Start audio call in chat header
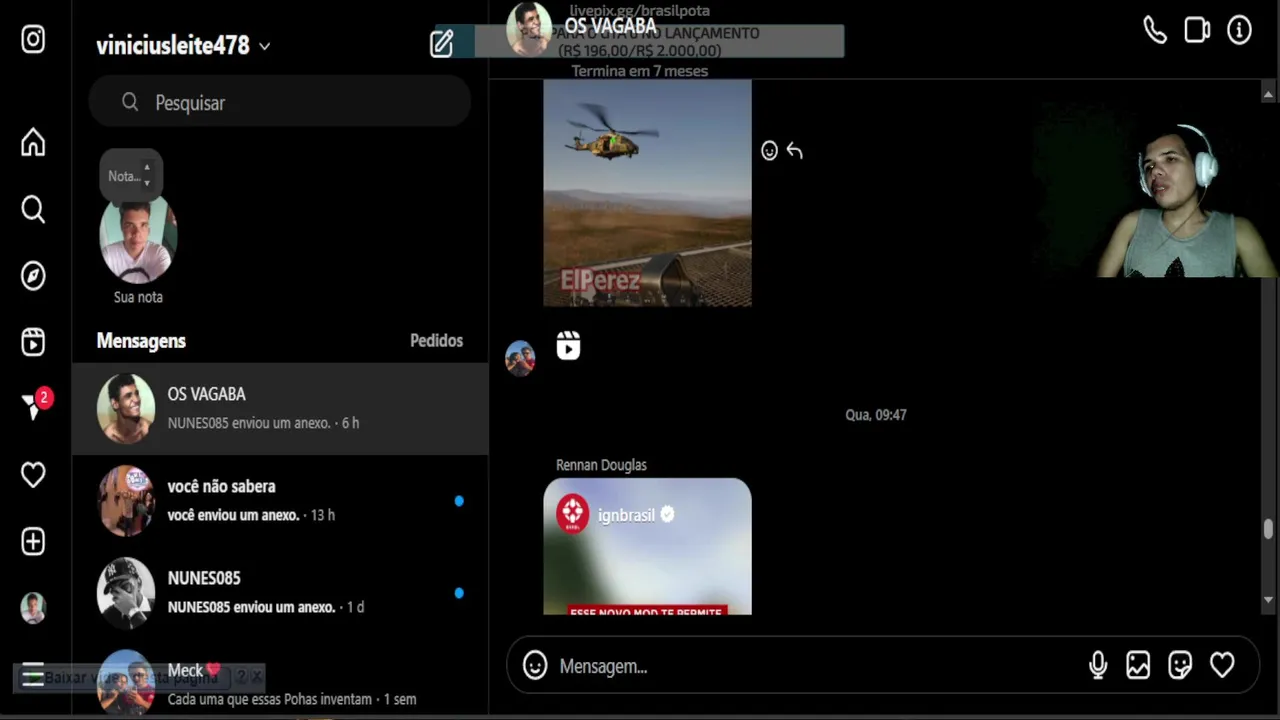Screen dimensions: 1280x720 (1155, 30)
